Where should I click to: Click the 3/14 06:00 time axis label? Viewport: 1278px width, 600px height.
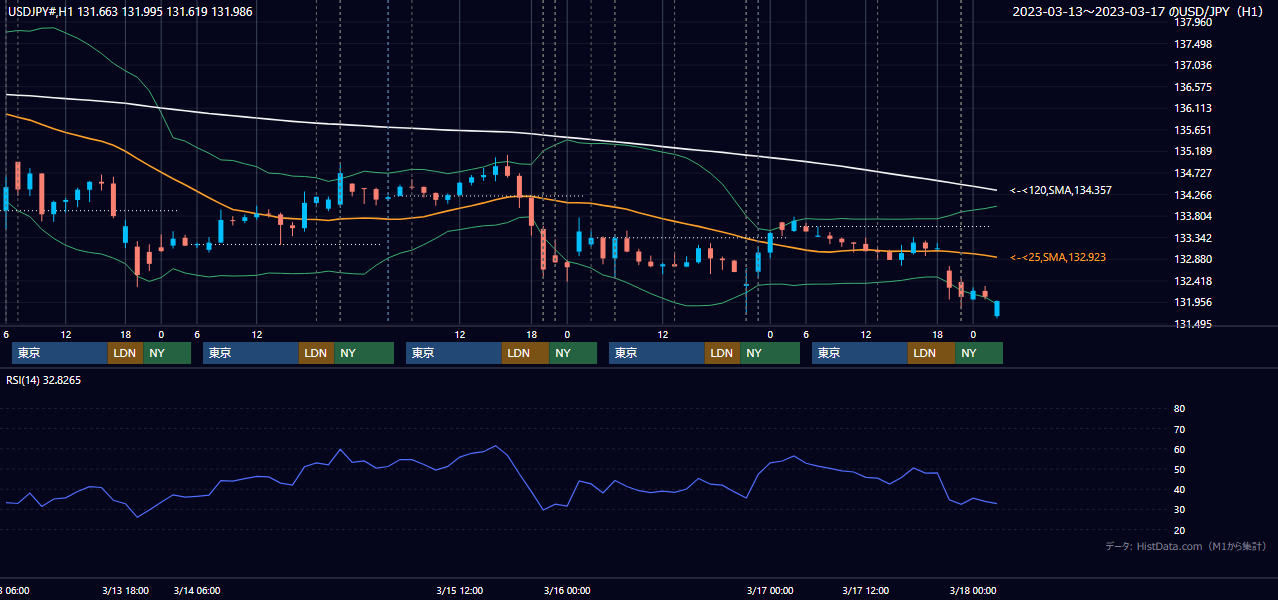[197, 590]
